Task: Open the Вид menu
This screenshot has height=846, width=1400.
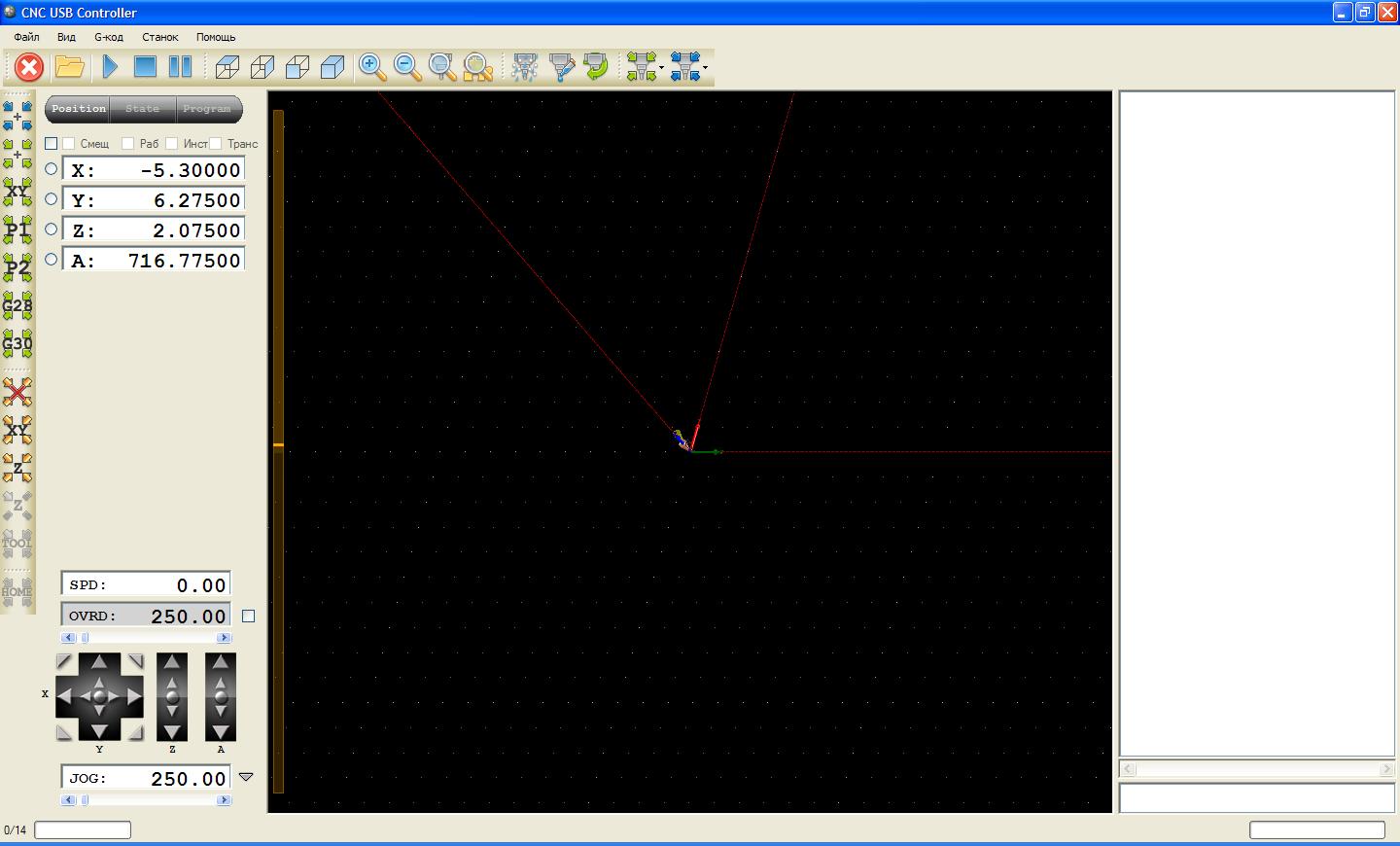Action: tap(66, 37)
